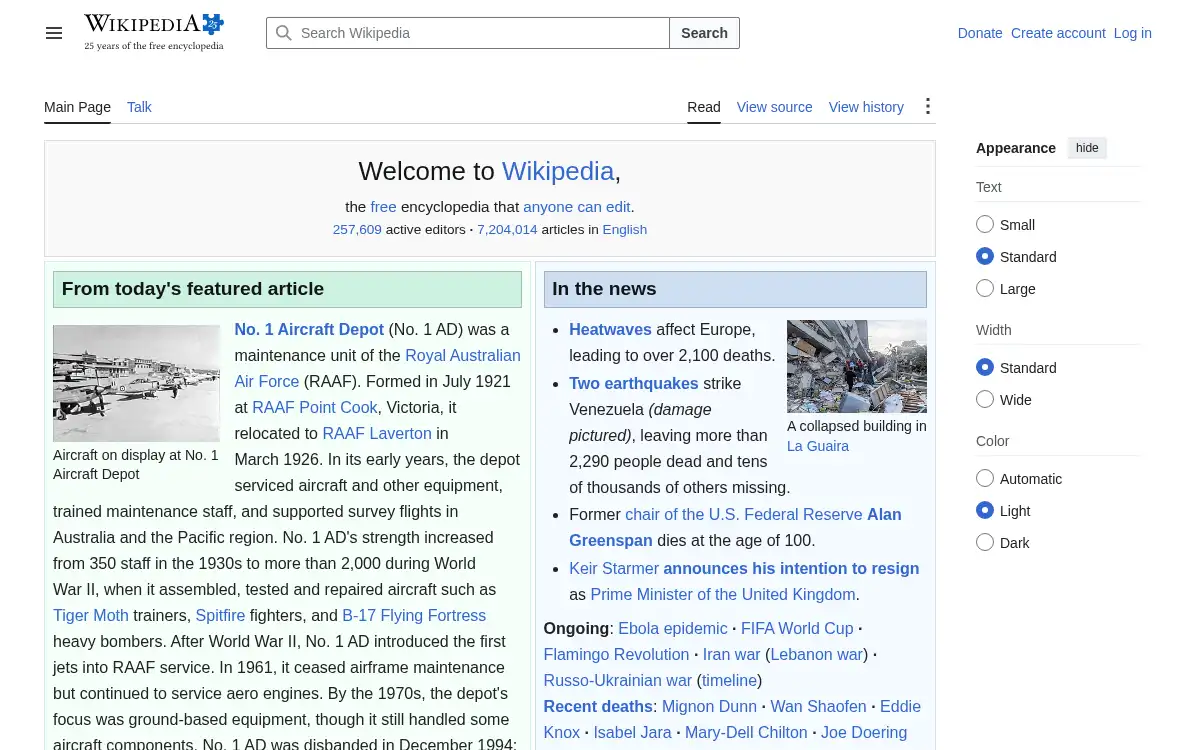This screenshot has width=1200, height=750.
Task: Open the Recent deaths link
Action: pyautogui.click(x=598, y=706)
